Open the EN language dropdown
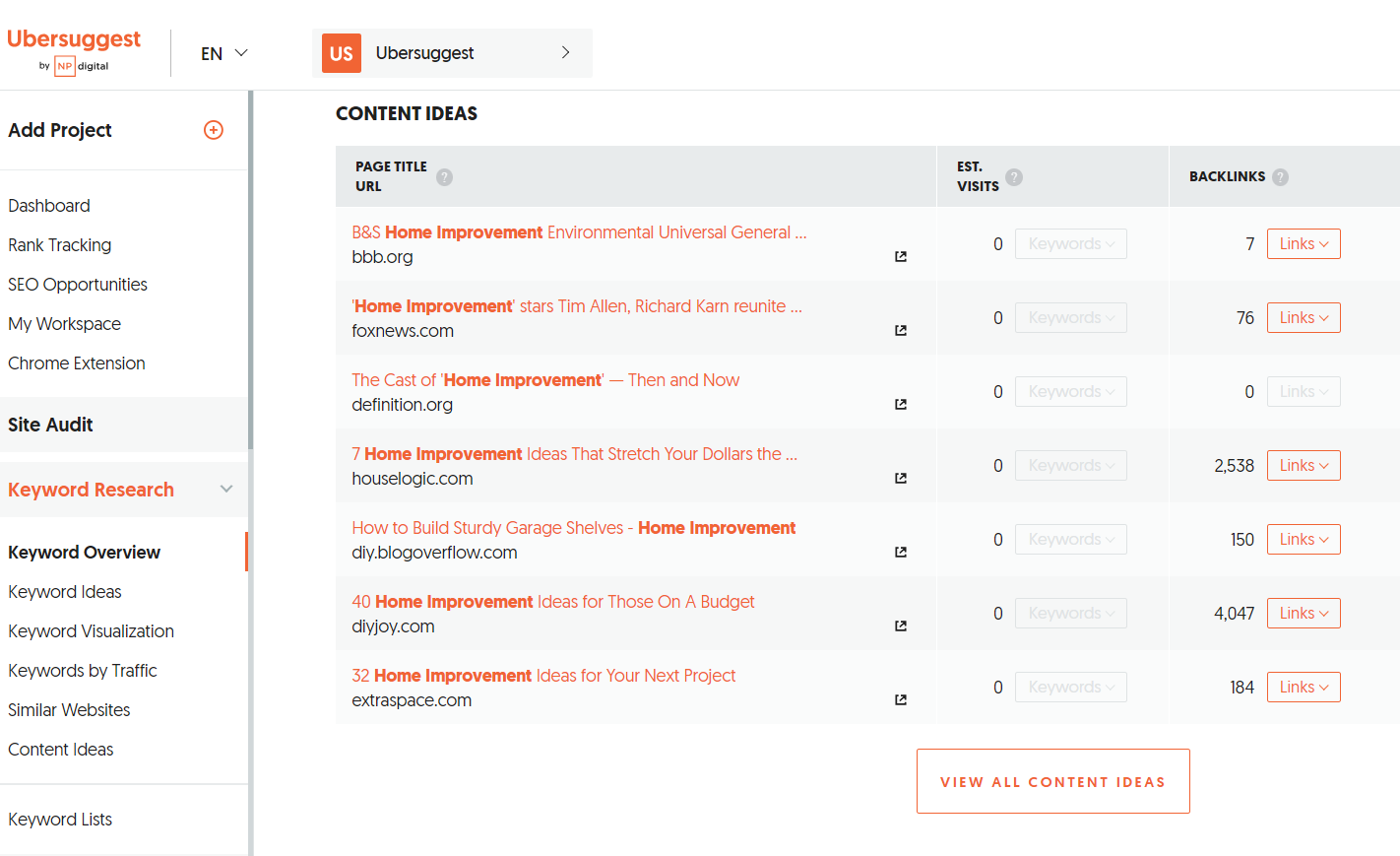The width and height of the screenshot is (1400, 856). click(223, 53)
